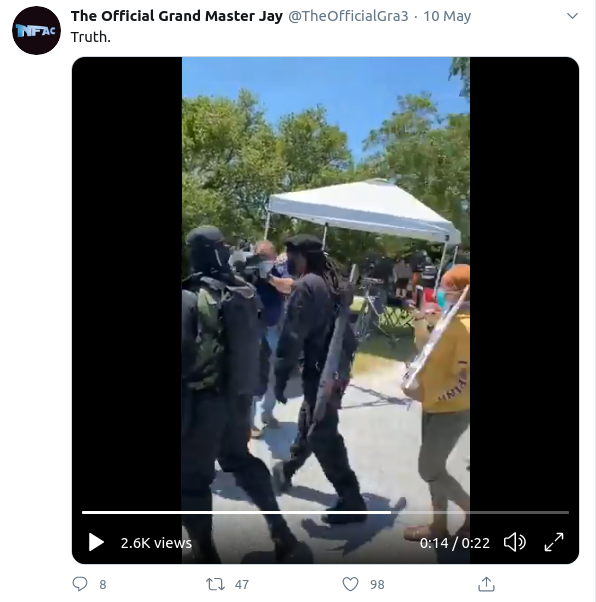
Task: Click the current playhead position marker
Action: coord(391,512)
